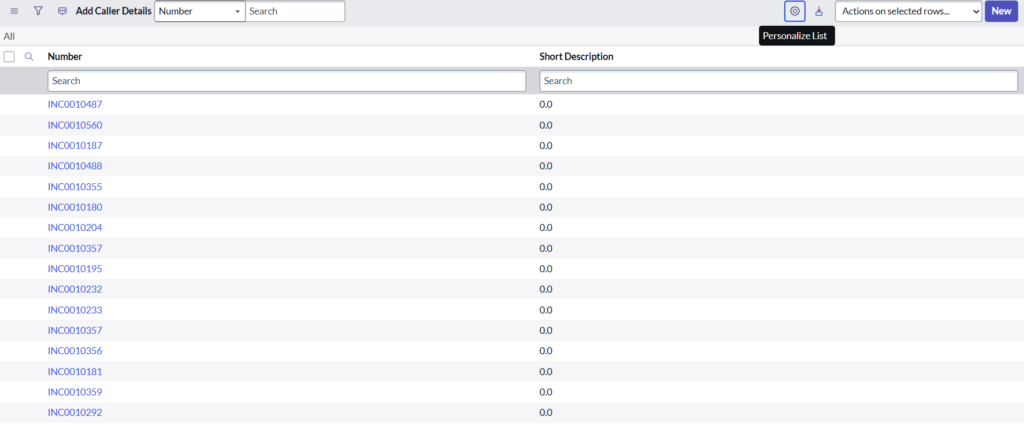Viewport: 1024px width, 426px height.
Task: Open incident INC0010487
Action: 75,105
